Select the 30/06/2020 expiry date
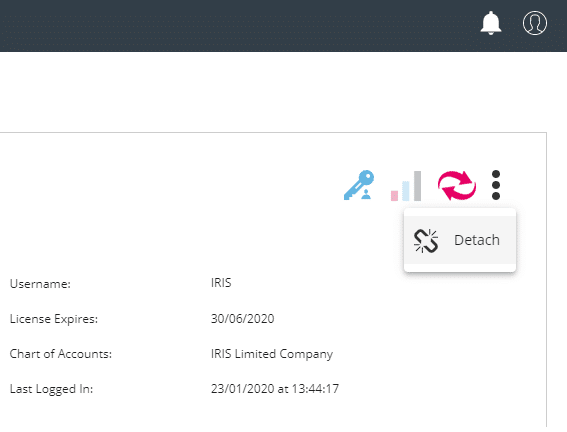 [242, 318]
